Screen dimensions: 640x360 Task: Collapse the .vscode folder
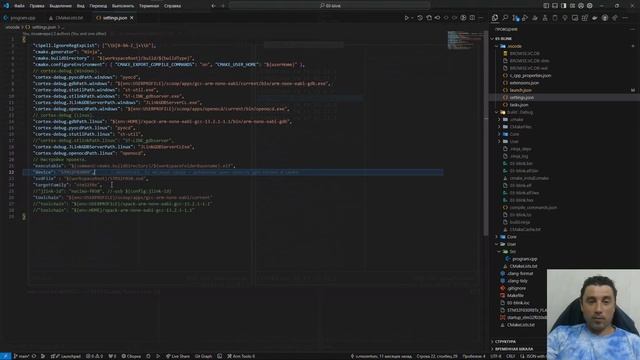click(x=514, y=46)
